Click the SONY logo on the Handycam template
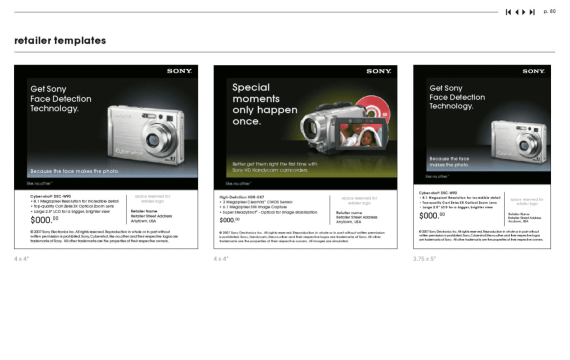 click(x=379, y=71)
